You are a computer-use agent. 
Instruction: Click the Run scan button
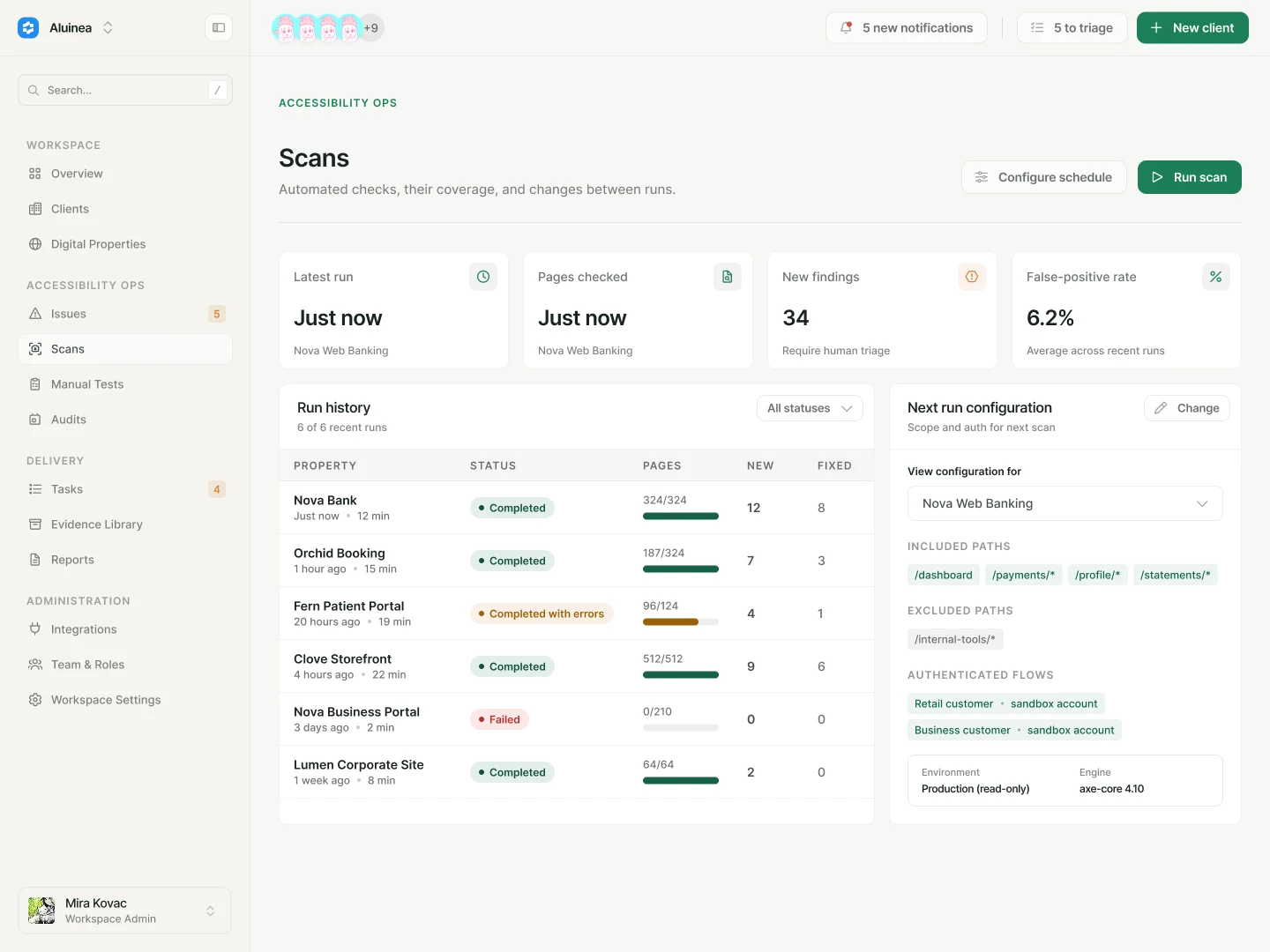1190,177
